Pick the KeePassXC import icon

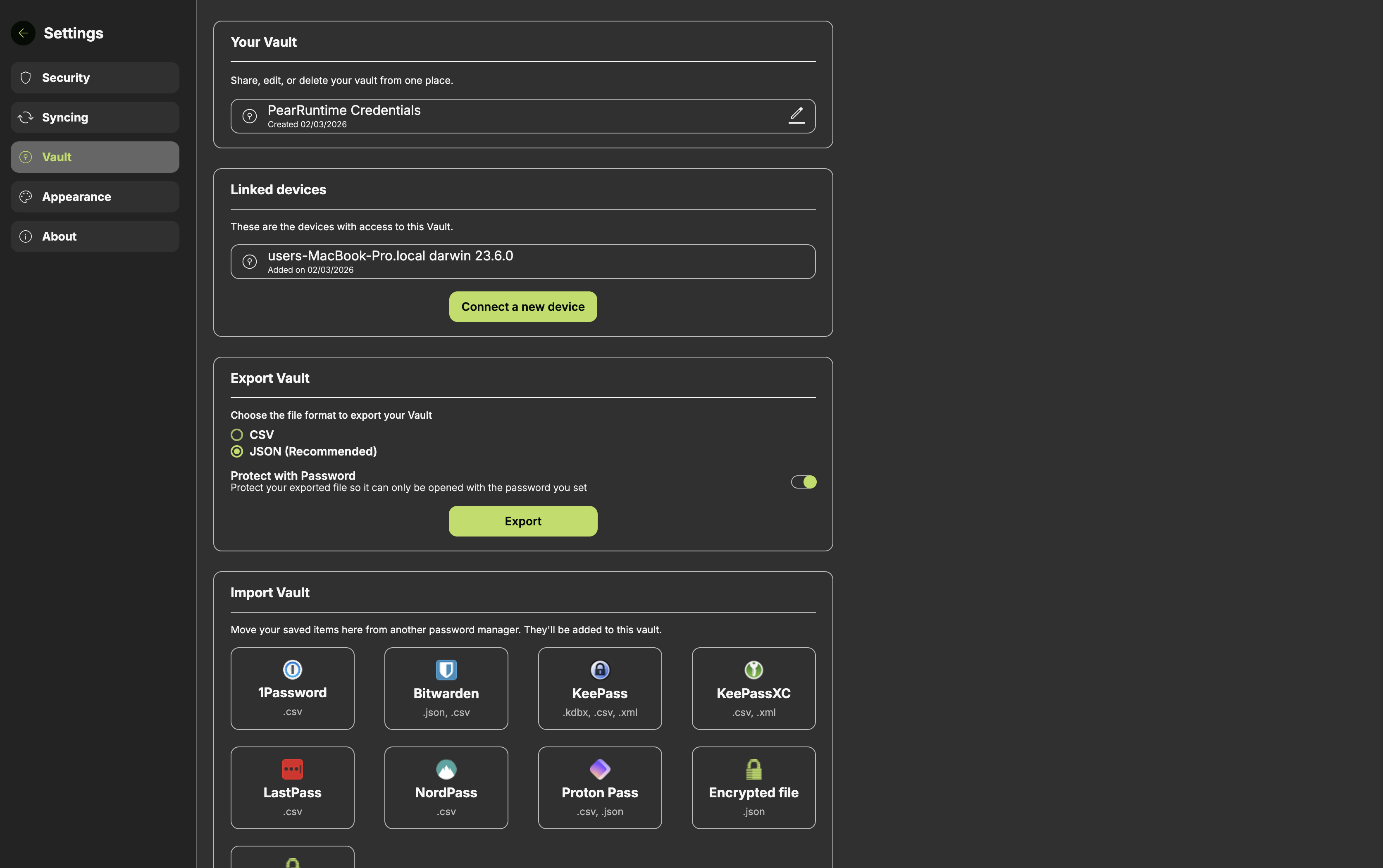click(x=753, y=670)
